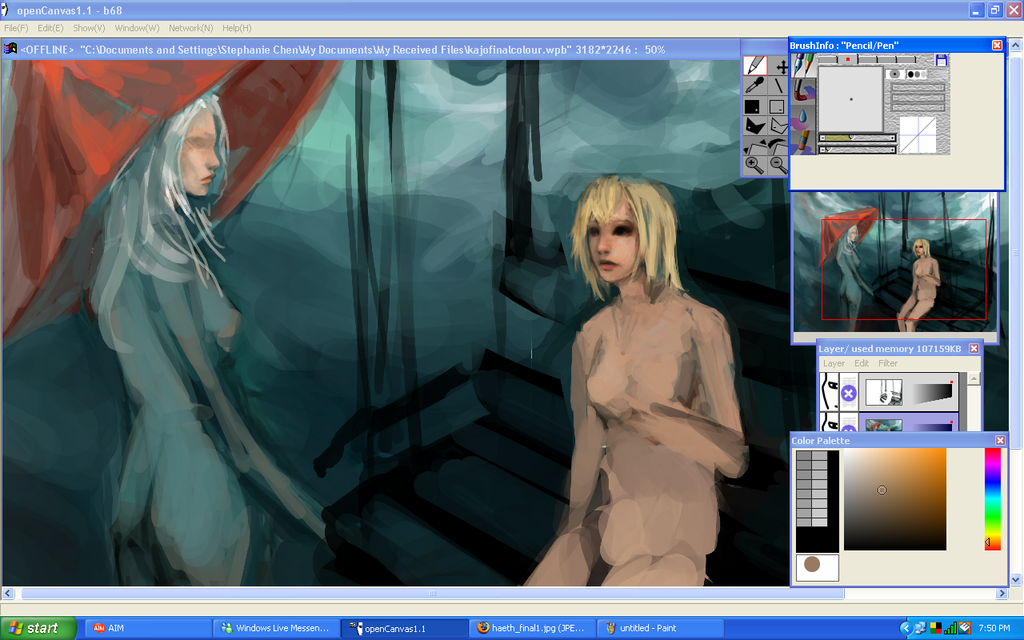Choose the watercolor drop brush type
This screenshot has height=640, width=1024.
click(x=803, y=118)
